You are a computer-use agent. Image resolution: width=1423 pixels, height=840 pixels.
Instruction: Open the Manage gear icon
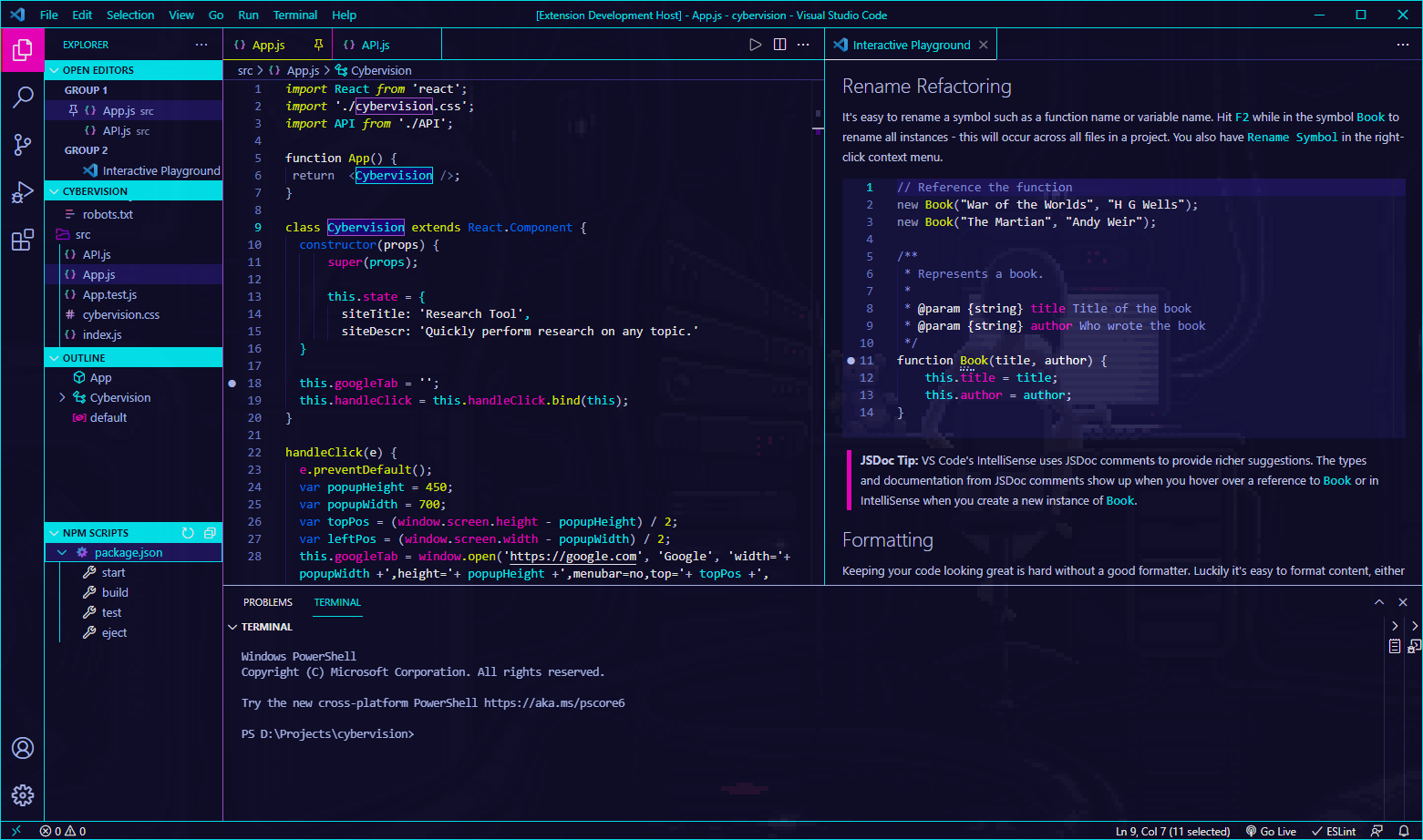(x=23, y=794)
